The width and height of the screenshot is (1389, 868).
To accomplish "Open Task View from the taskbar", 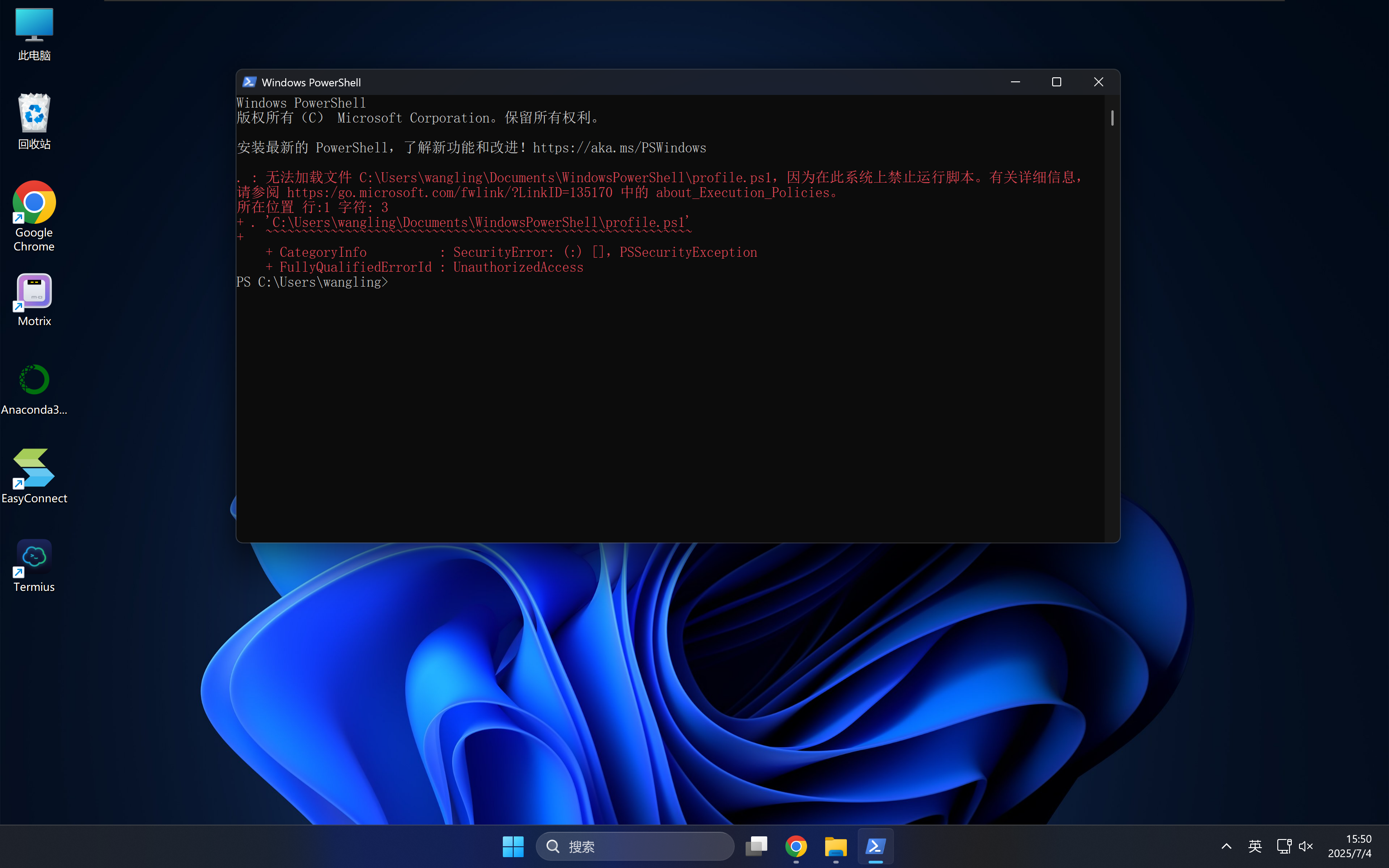I will [756, 846].
